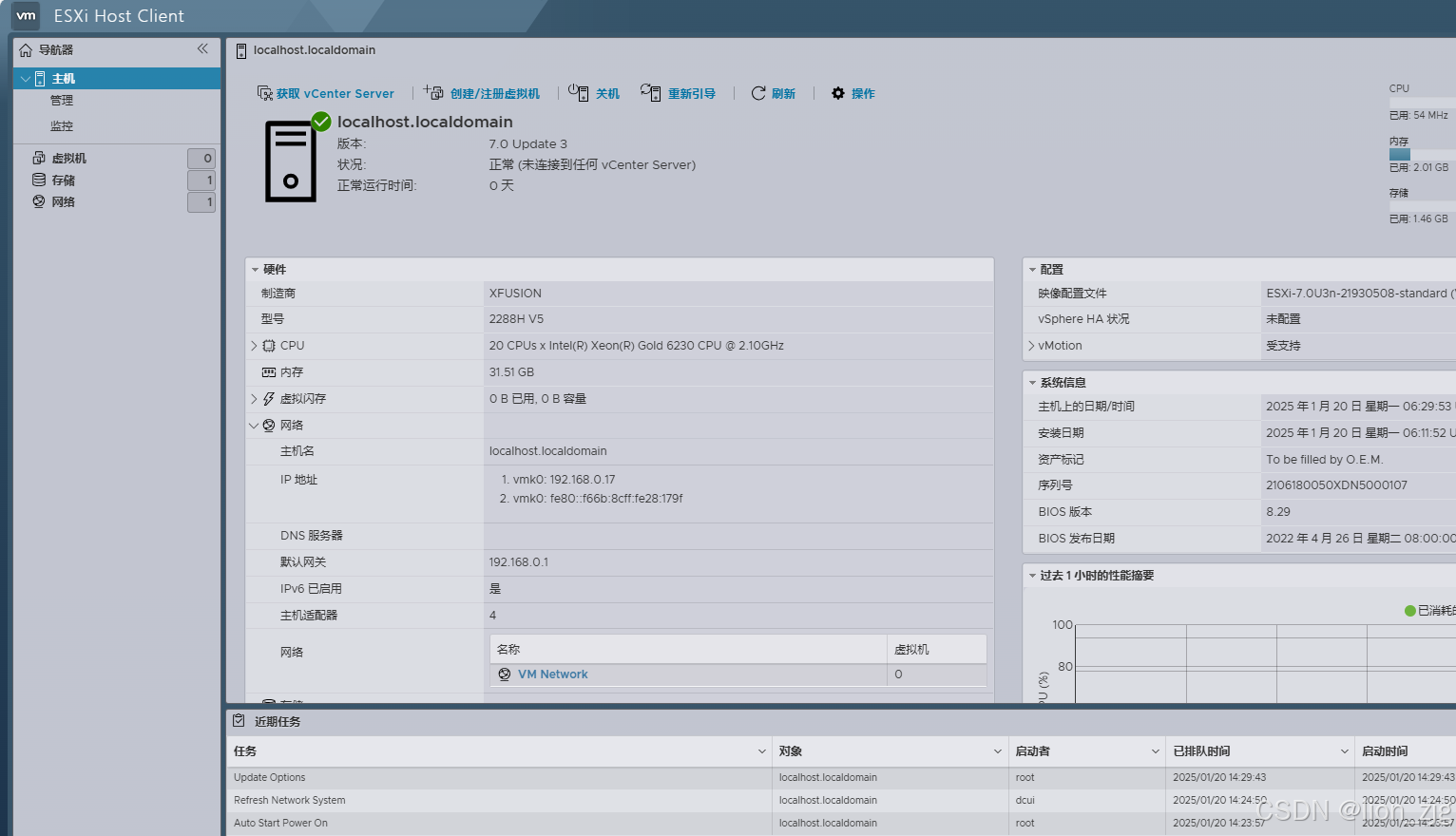Click the host icon beside localhost.localdomain title
Screen dimensions: 1456x836
coord(241,50)
